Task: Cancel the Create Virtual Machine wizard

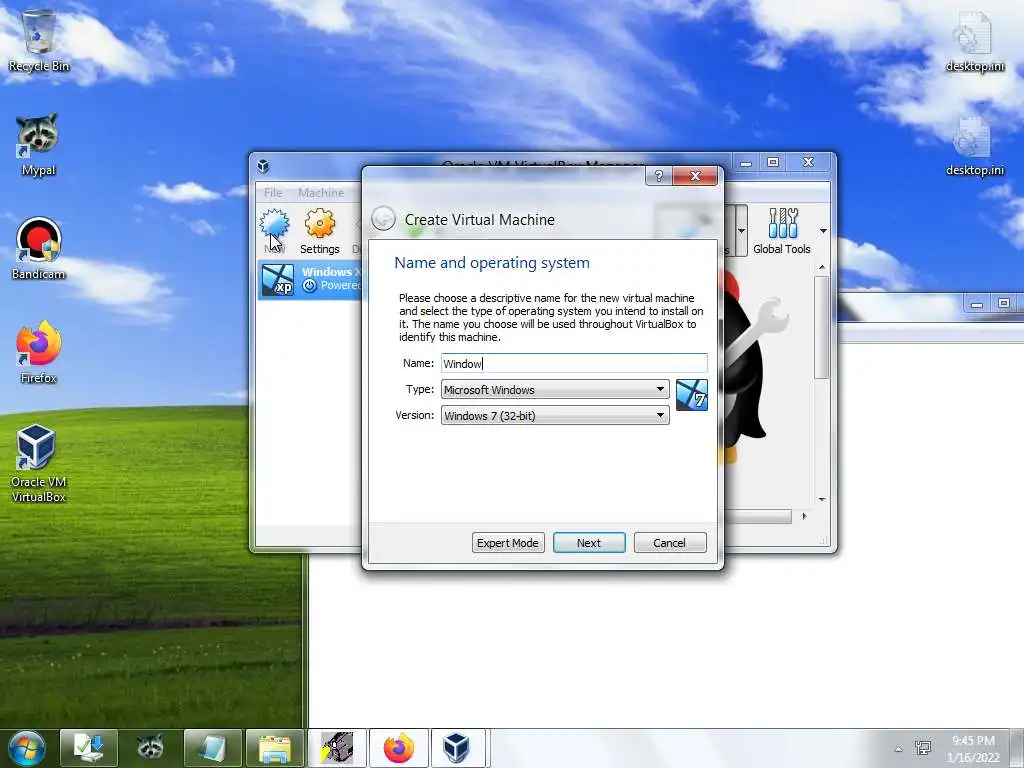Action: pos(670,543)
